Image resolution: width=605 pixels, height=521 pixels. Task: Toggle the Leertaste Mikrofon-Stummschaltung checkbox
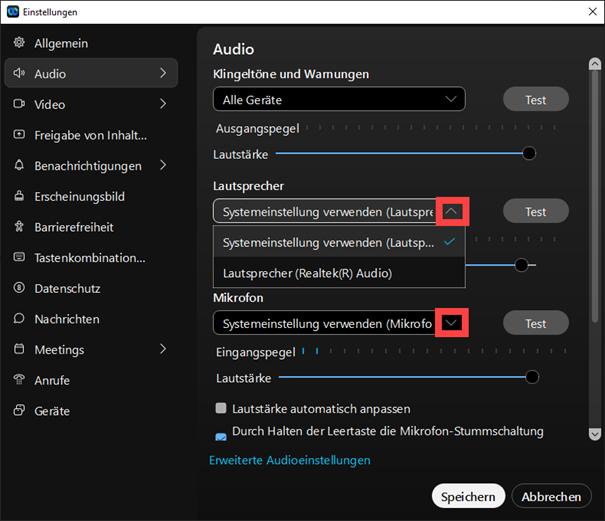tap(221, 436)
